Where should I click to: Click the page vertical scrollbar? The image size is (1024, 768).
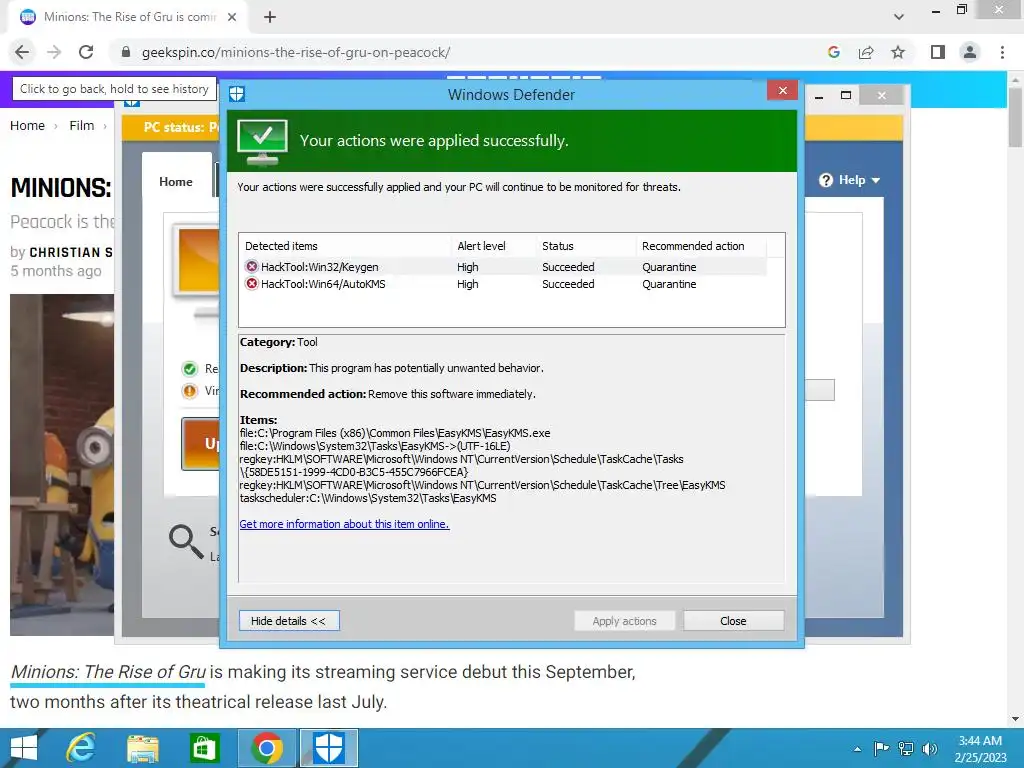pos(1015,118)
